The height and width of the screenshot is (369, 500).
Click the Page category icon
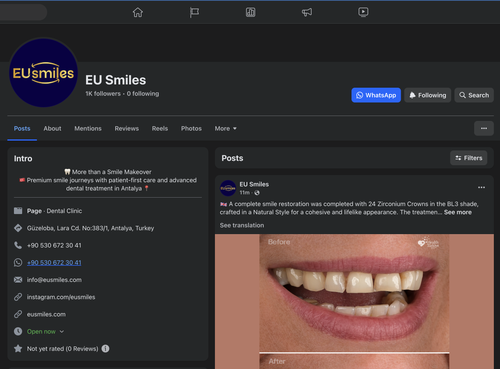point(18,211)
